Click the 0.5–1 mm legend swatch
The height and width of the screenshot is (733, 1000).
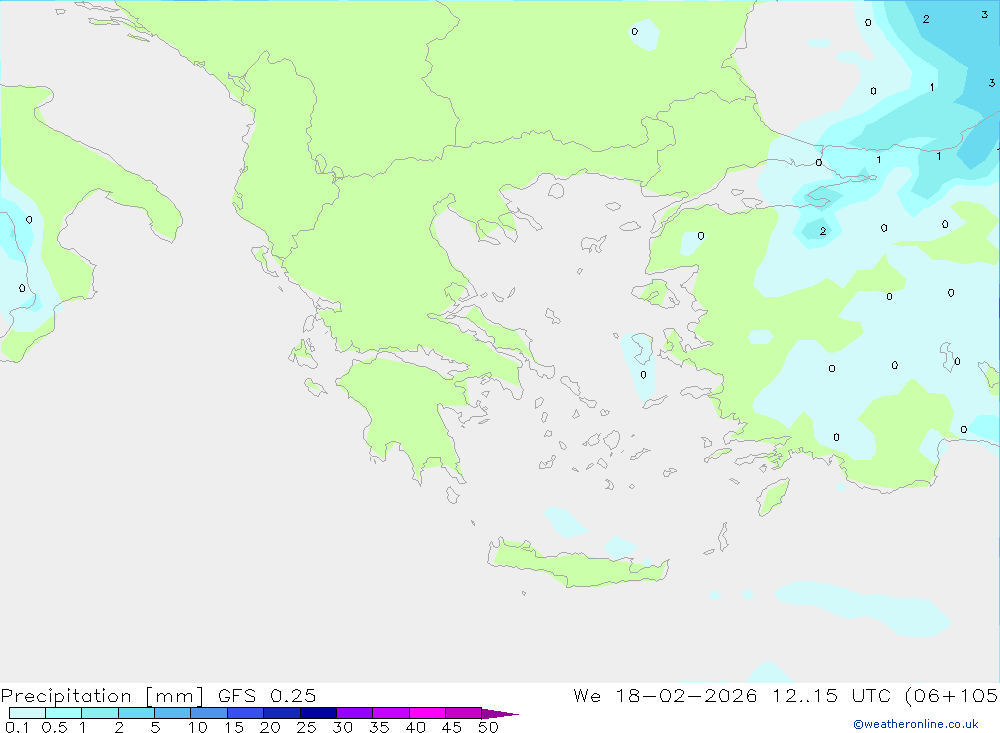pyautogui.click(x=63, y=713)
